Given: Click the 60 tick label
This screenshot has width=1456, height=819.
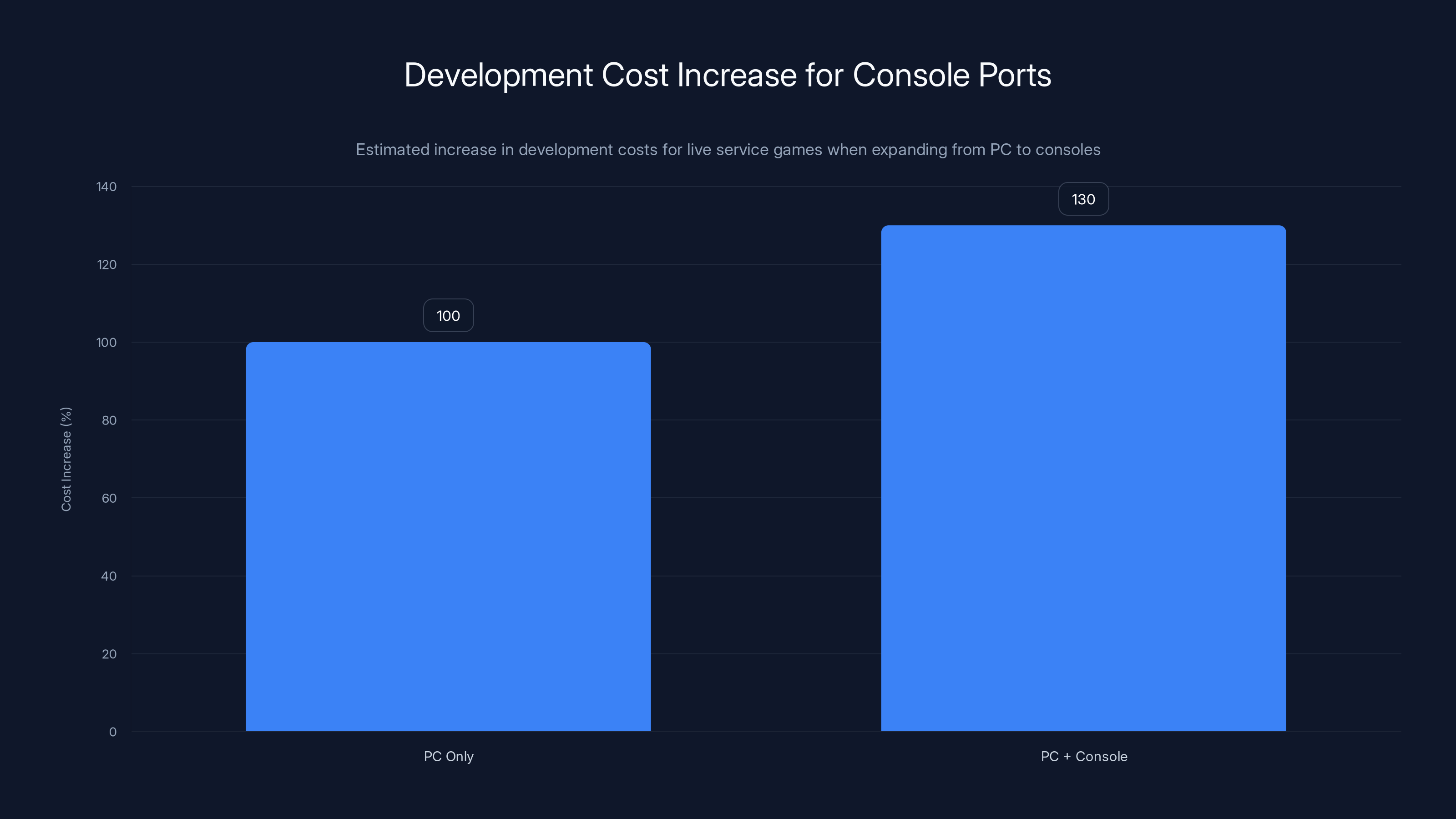Looking at the screenshot, I should click(111, 498).
